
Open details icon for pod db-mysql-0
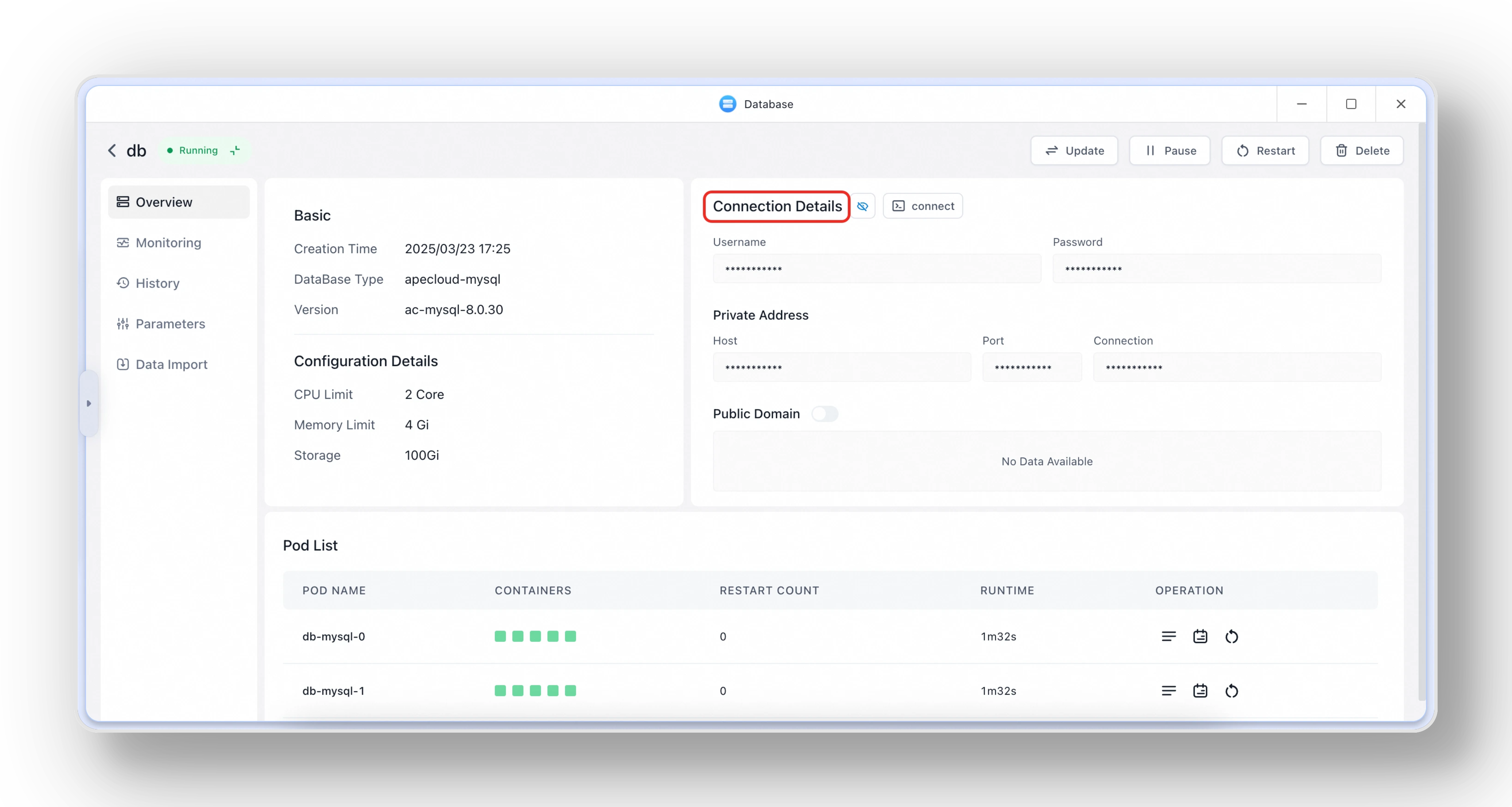tap(1200, 636)
